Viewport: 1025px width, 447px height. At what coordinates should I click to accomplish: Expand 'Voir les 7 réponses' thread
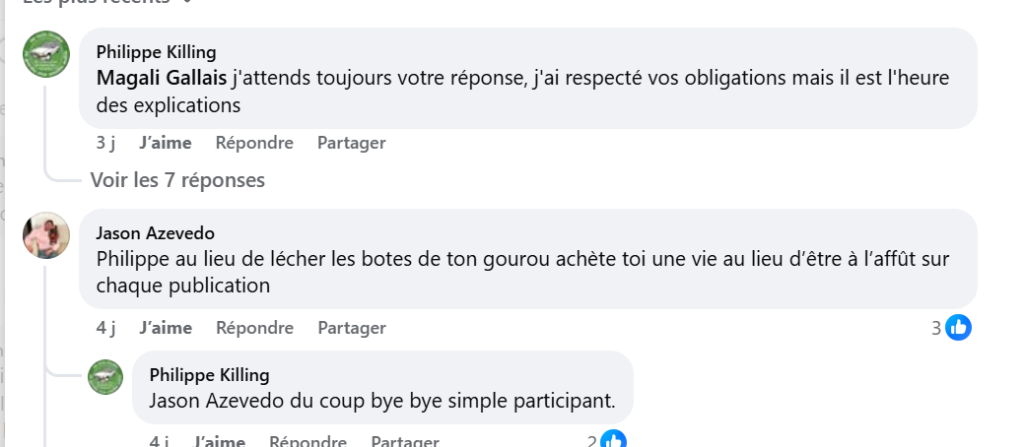177,180
